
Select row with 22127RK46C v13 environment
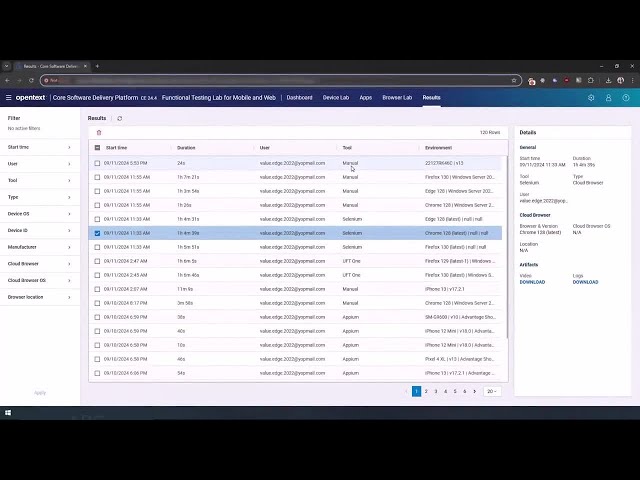tap(295, 163)
